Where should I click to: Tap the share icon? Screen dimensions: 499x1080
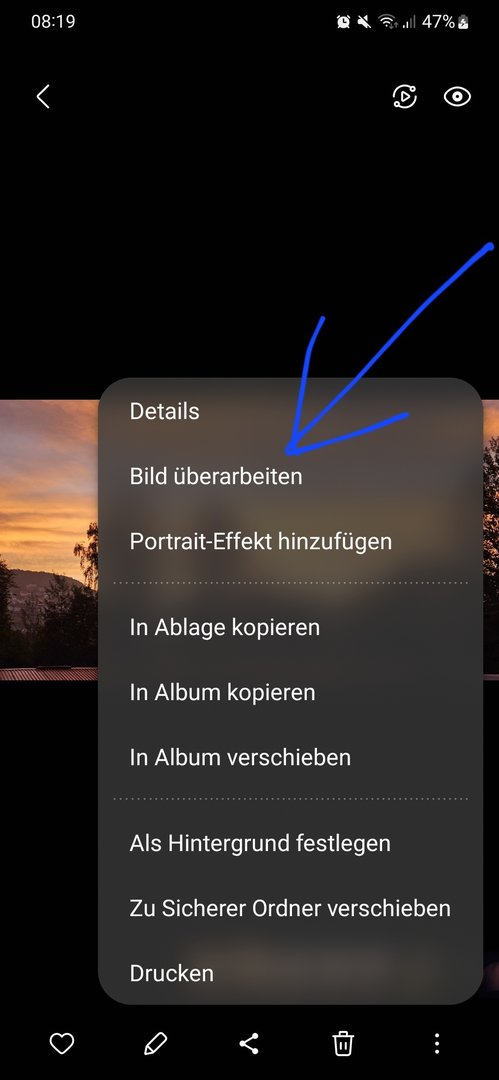pos(249,1043)
